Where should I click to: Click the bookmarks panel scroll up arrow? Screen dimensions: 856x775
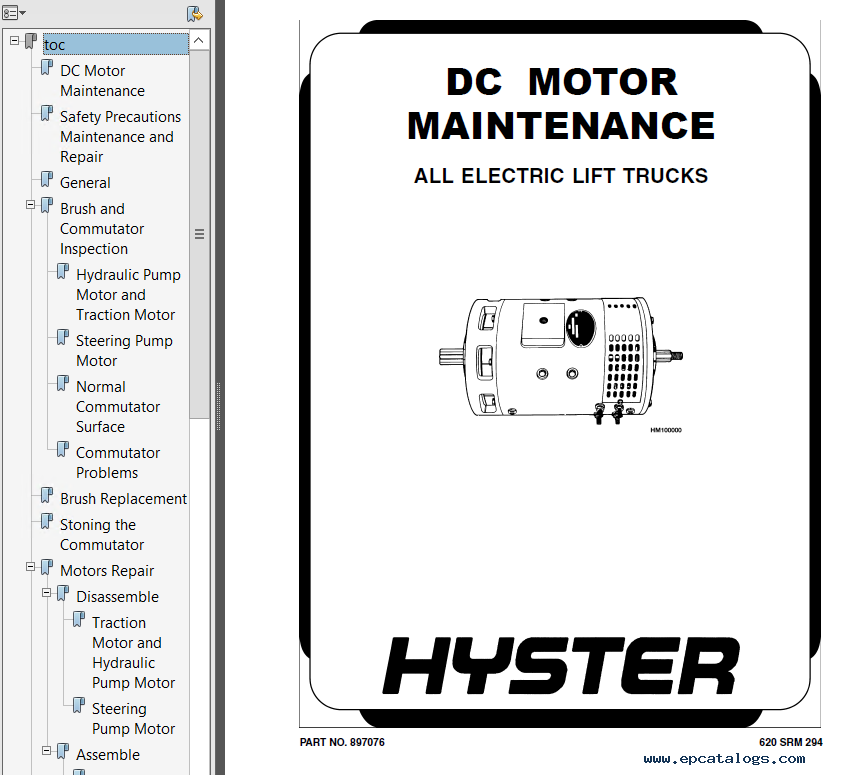point(199,40)
